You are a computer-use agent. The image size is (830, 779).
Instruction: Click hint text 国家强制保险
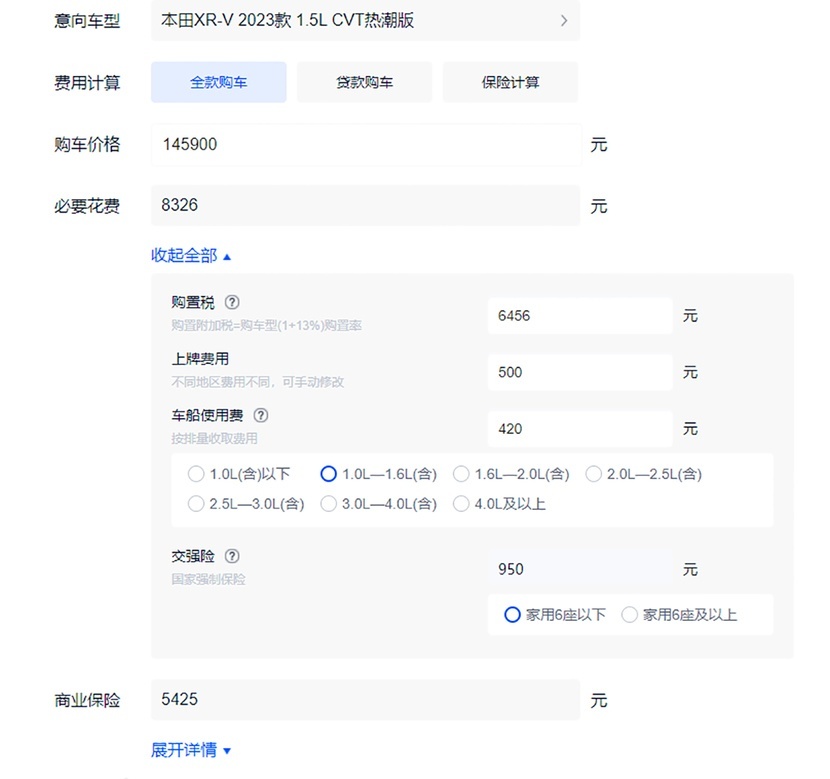(x=208, y=579)
